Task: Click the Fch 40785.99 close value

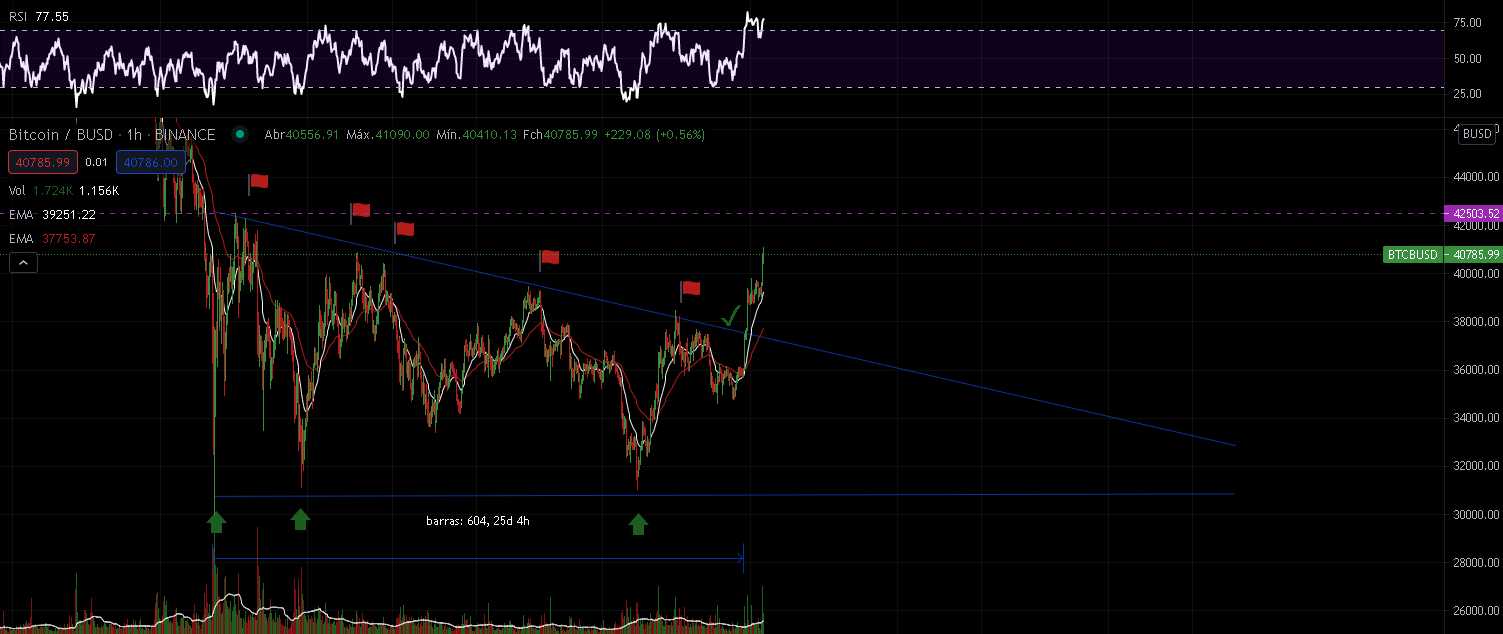Action: 560,134
